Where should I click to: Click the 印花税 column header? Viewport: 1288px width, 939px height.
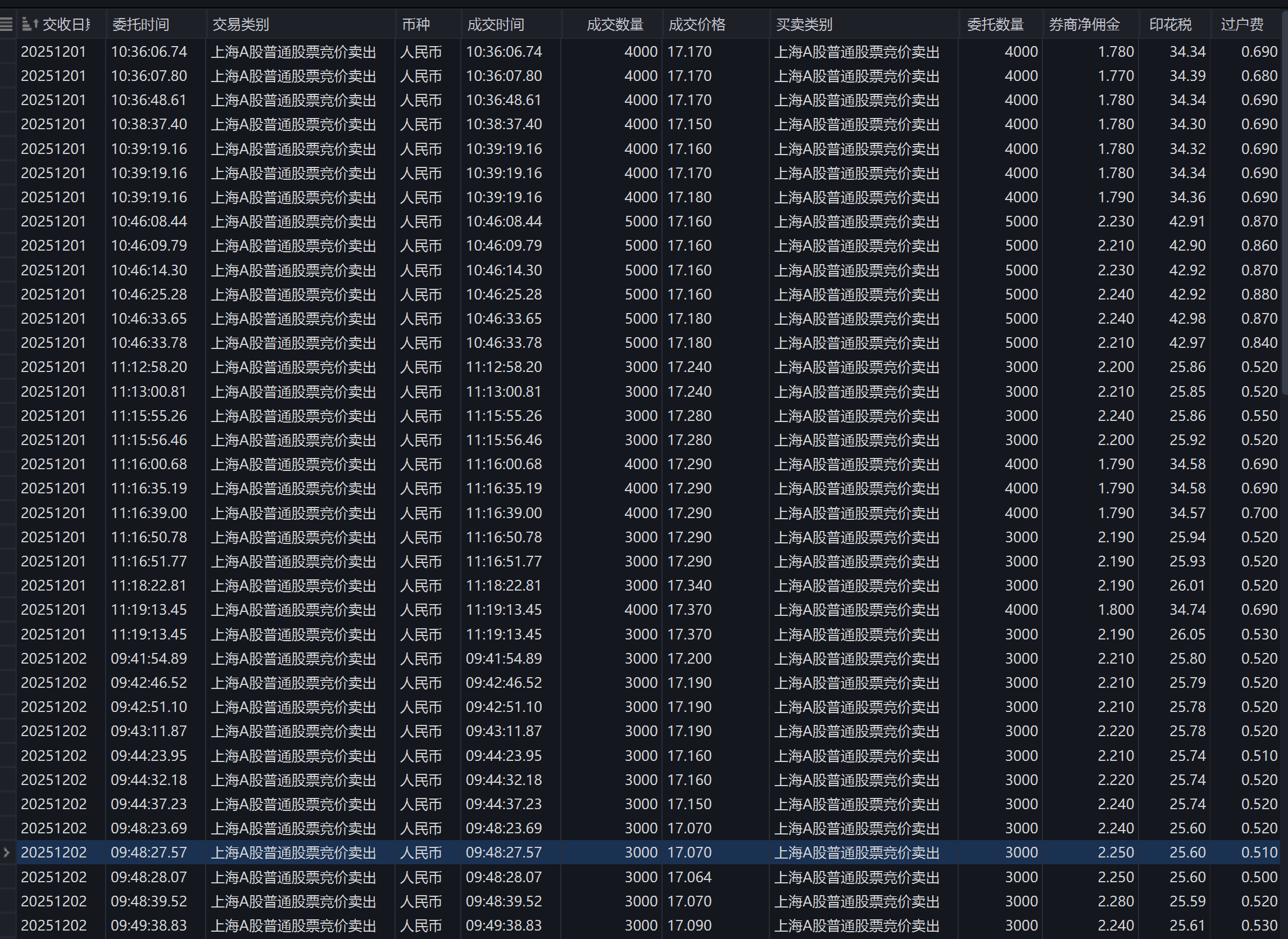(1171, 24)
